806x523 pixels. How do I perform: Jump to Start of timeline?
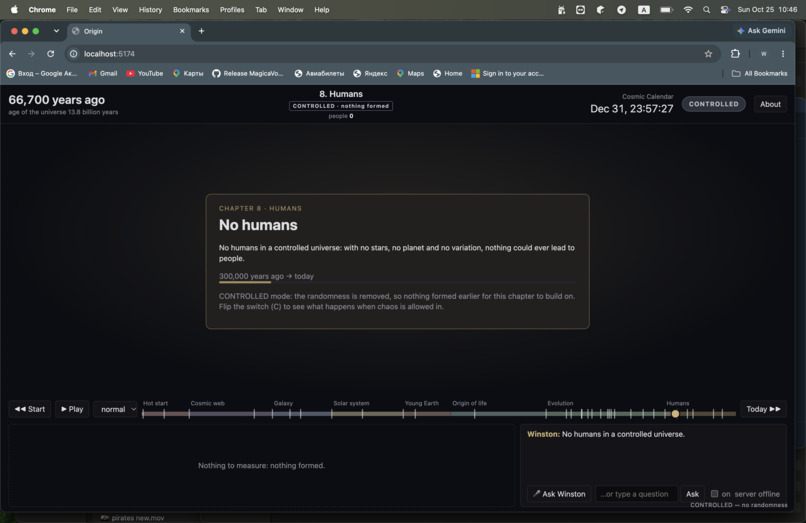30,409
